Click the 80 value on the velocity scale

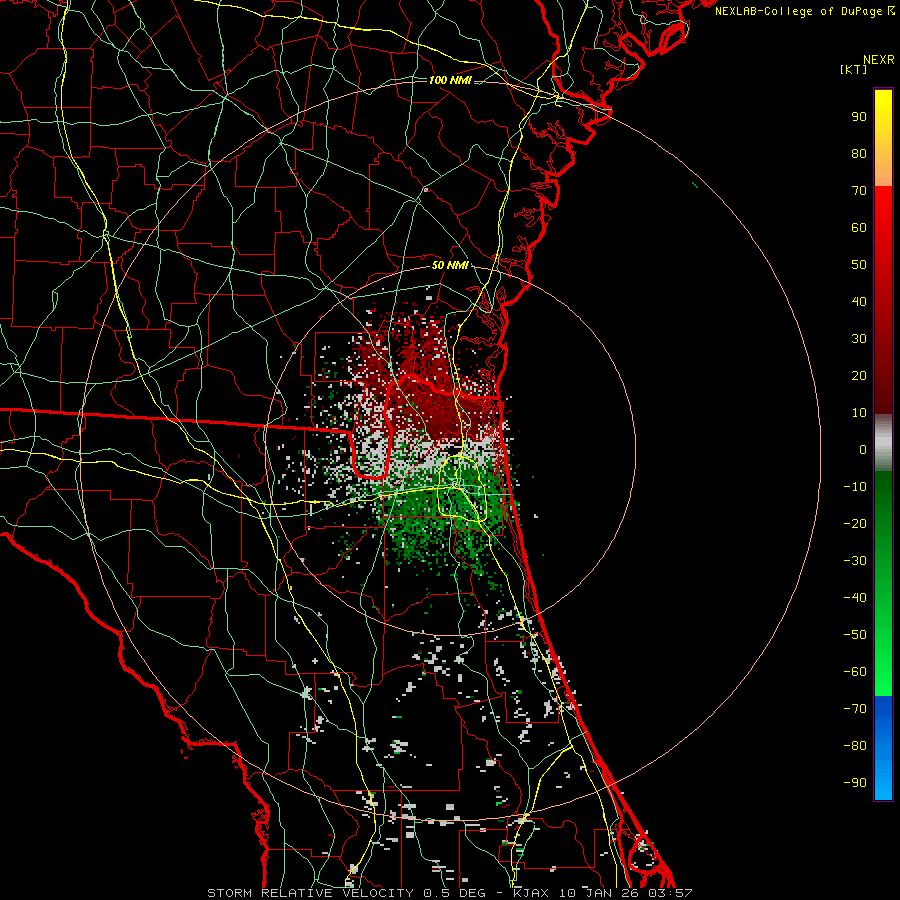(x=859, y=153)
